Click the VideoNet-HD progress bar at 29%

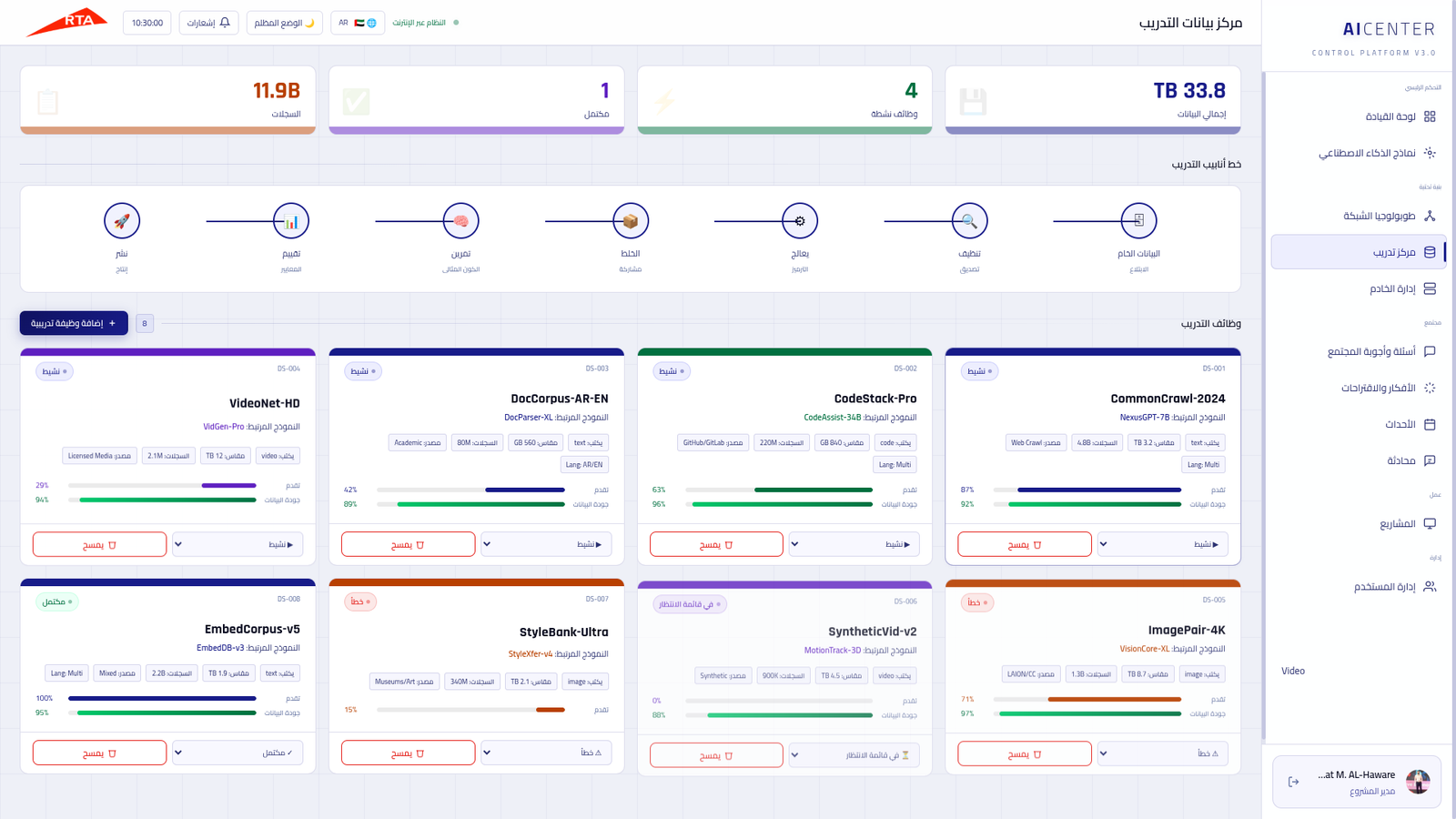coord(162,485)
